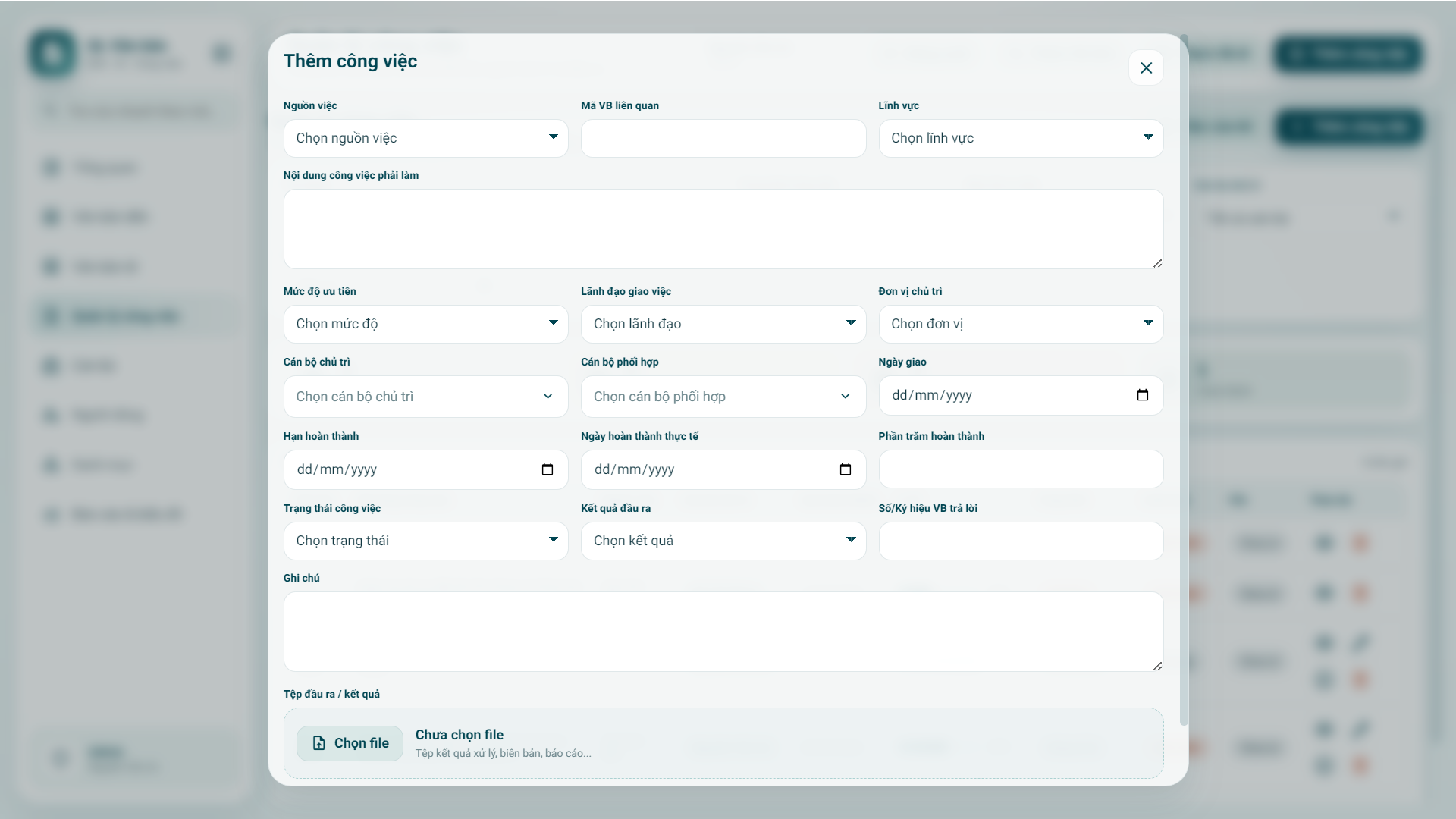Focus the Số/Ký hiệu VB trả lời field

1020,541
